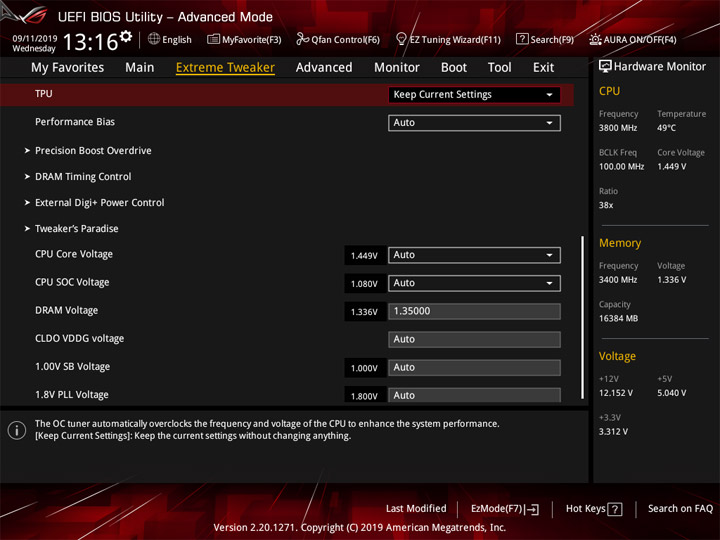Open the CPU SOC Voltage dropdown
The height and width of the screenshot is (540, 720).
coord(474,283)
